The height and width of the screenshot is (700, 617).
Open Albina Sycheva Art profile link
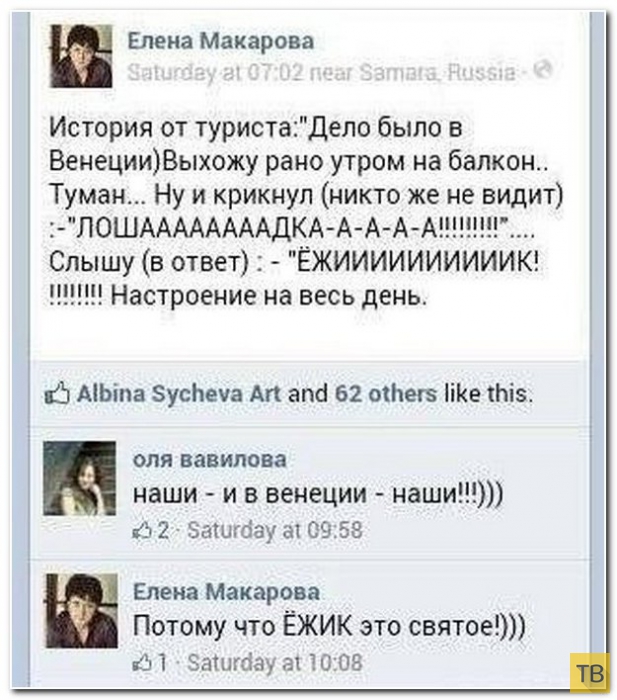(179, 394)
